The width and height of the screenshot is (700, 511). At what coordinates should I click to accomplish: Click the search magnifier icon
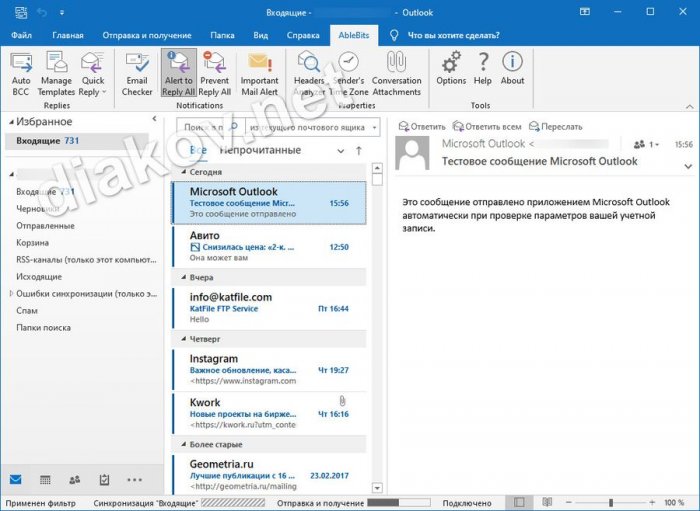point(234,127)
